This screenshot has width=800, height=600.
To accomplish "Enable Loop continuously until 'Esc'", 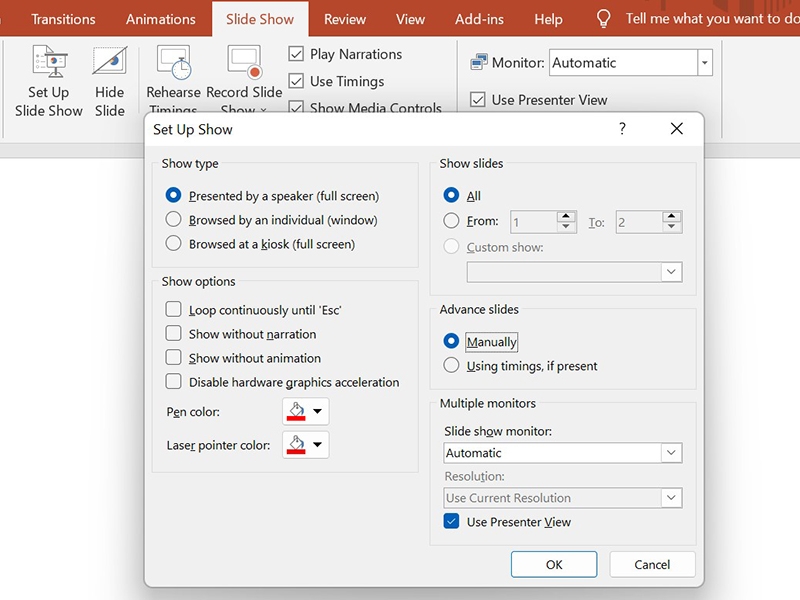I will 172,310.
